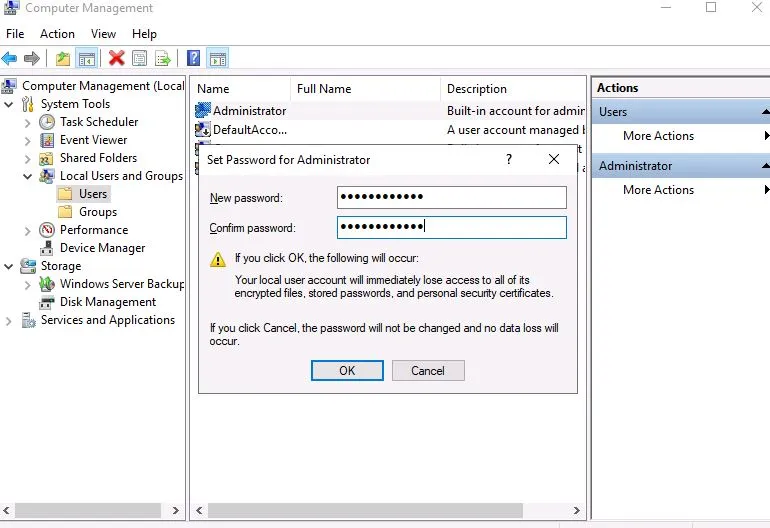Image resolution: width=770 pixels, height=528 pixels.
Task: Click the Administrator user account icon
Action: [202, 111]
